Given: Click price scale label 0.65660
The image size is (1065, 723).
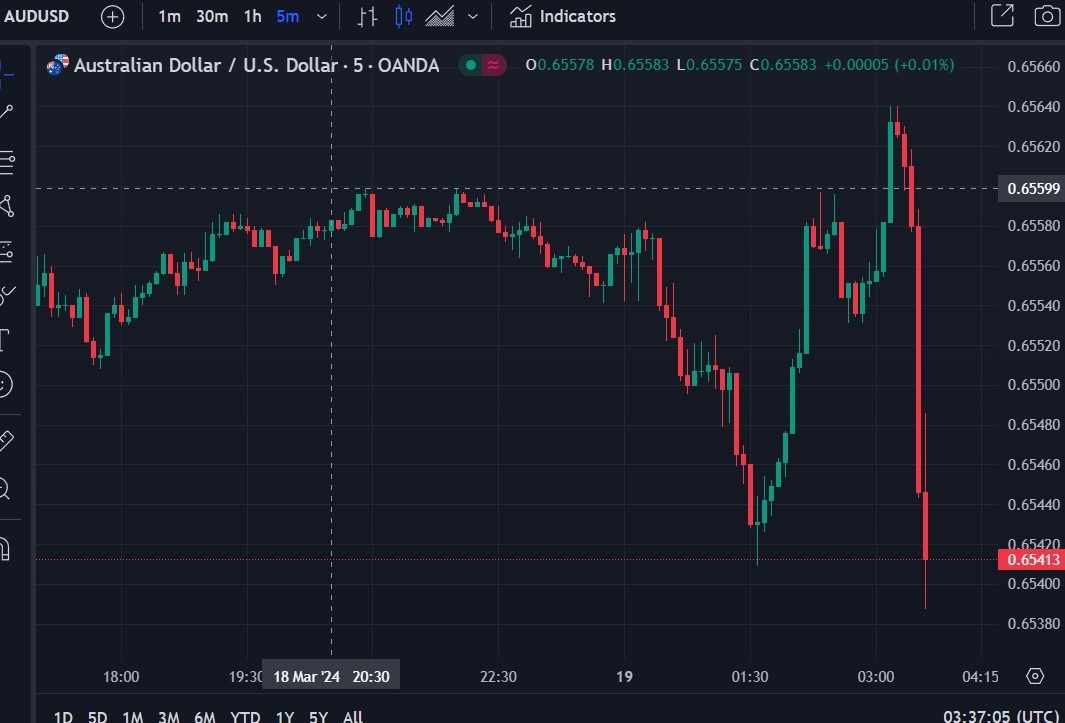Looking at the screenshot, I should [1034, 67].
